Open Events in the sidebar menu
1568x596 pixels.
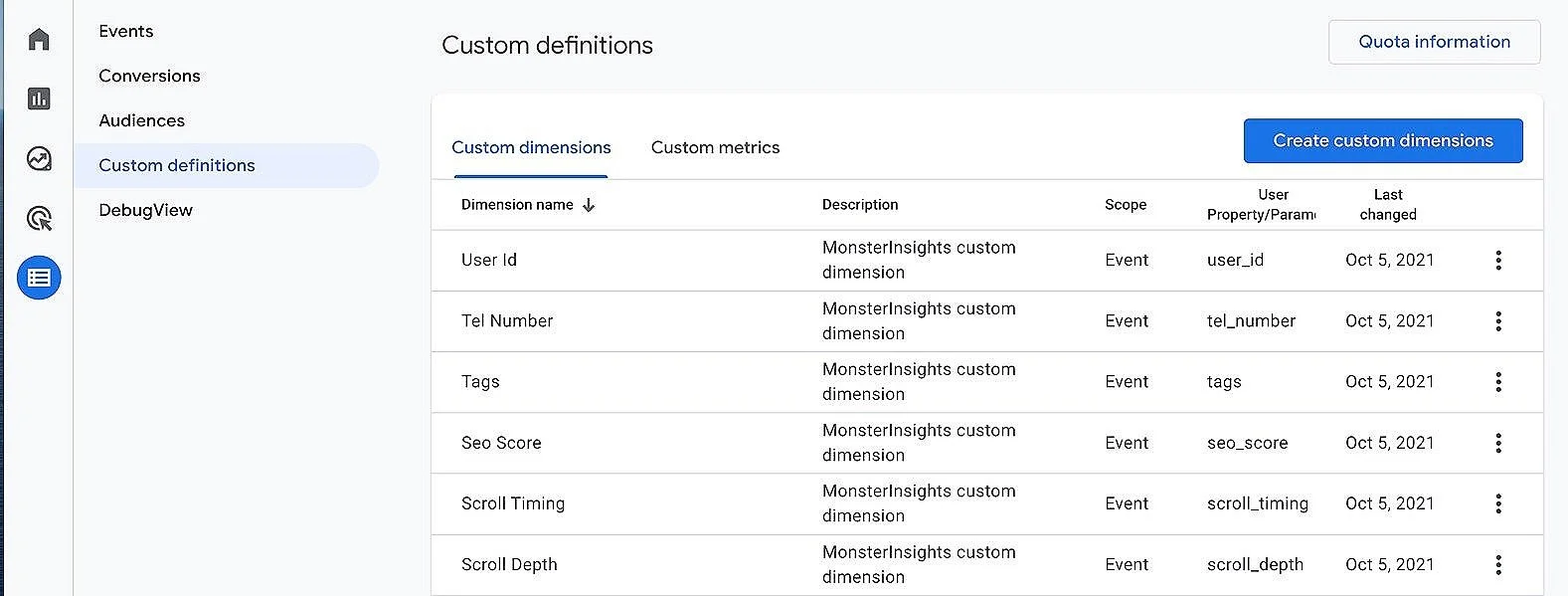click(126, 31)
